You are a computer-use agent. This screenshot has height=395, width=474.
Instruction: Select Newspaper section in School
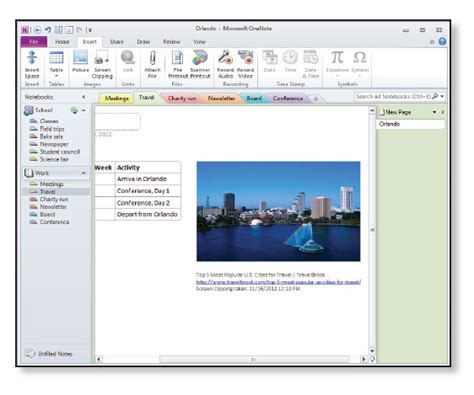tap(54, 144)
